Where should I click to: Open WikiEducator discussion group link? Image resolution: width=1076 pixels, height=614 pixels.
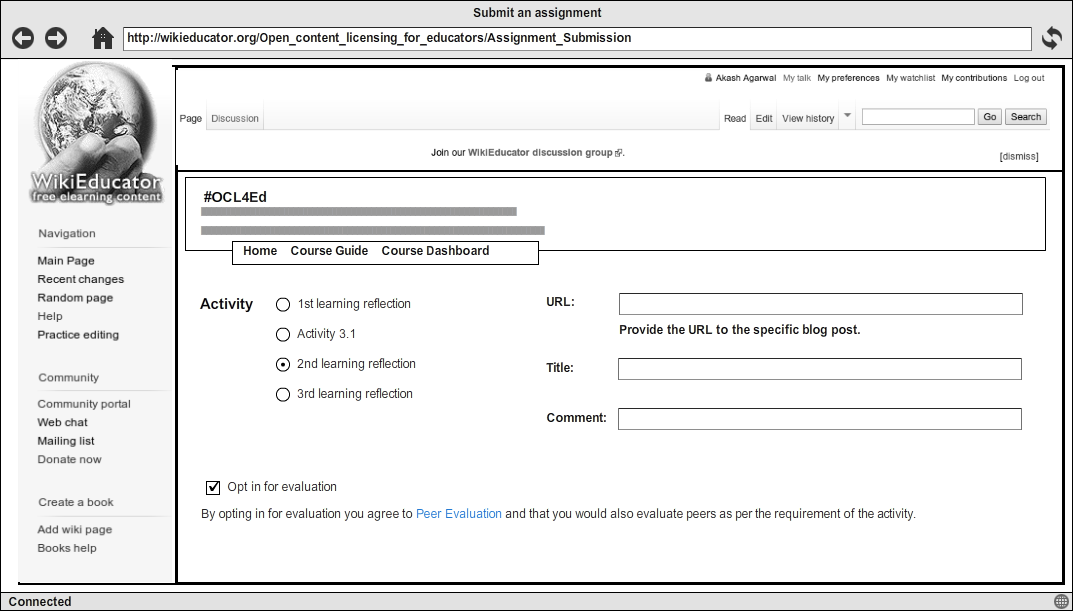(540, 153)
